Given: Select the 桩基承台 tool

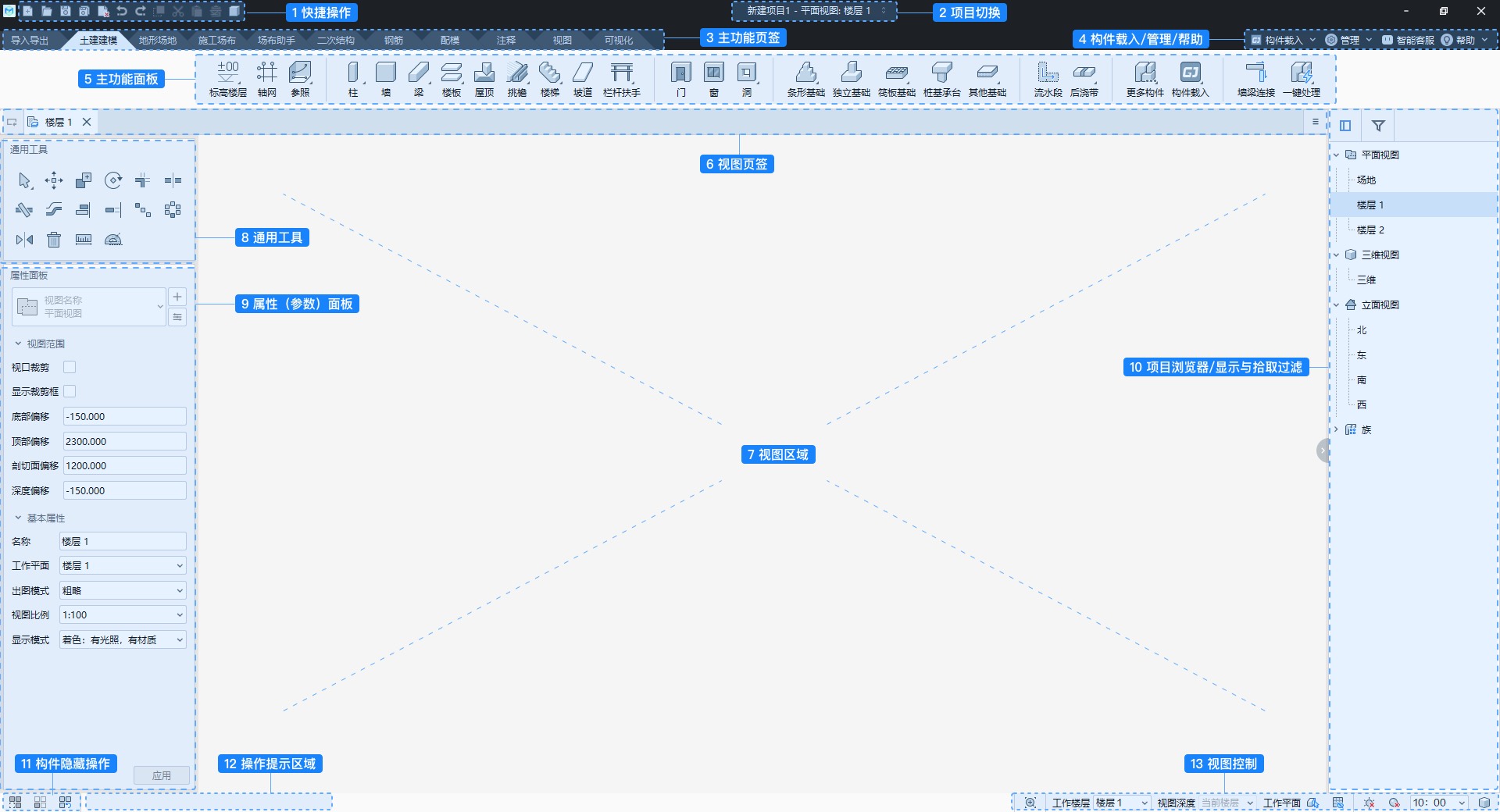Looking at the screenshot, I should pyautogui.click(x=942, y=79).
